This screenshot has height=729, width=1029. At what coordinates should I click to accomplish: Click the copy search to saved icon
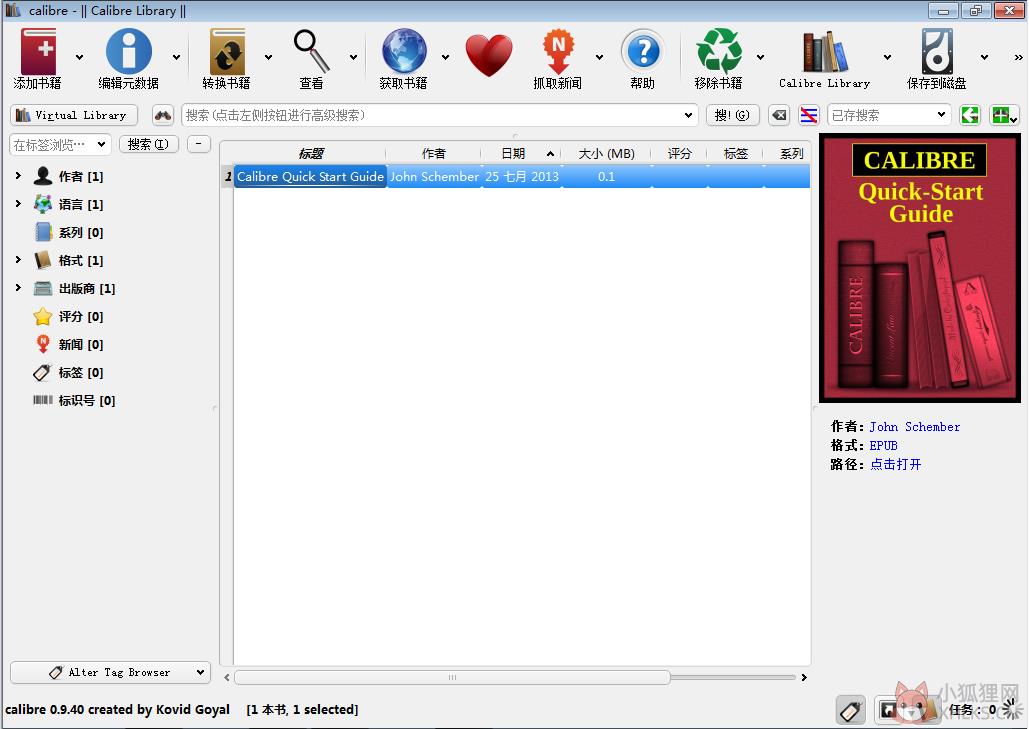coord(969,115)
